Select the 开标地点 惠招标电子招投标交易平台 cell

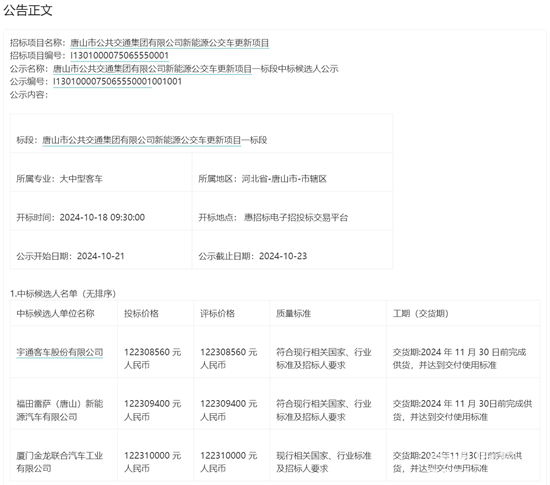pos(292,211)
